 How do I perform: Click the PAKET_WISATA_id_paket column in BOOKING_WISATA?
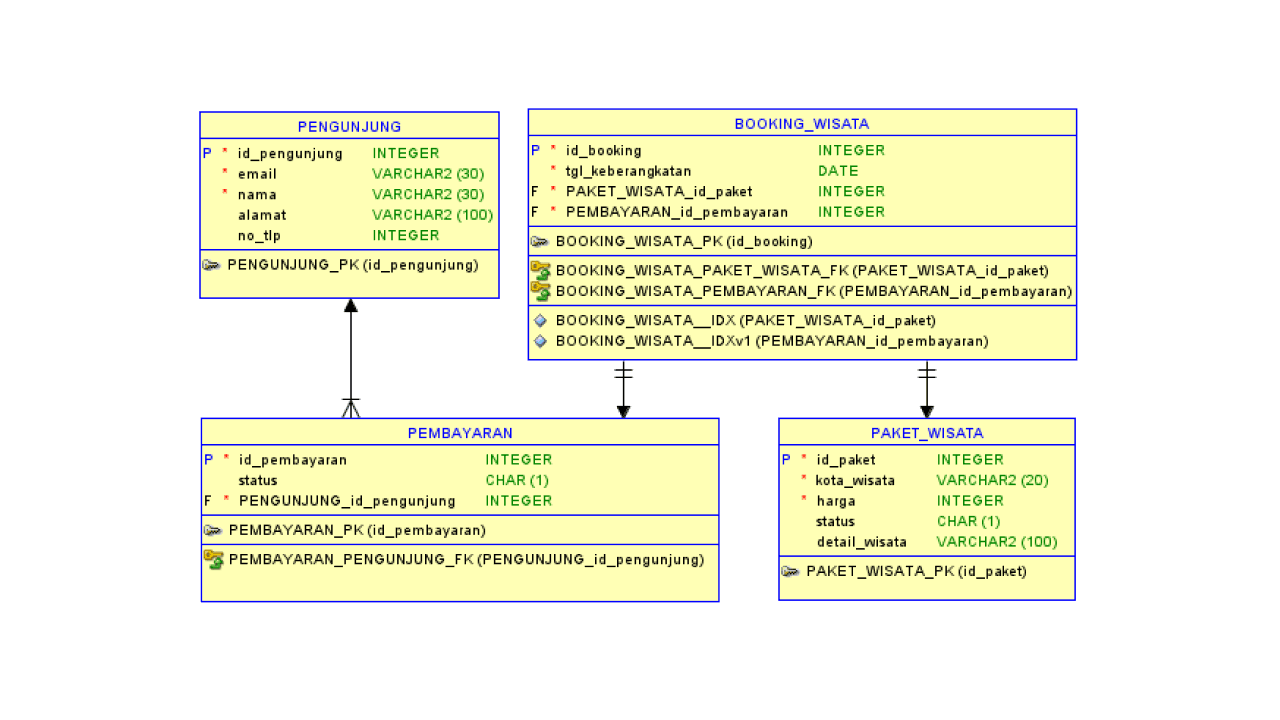pos(659,191)
